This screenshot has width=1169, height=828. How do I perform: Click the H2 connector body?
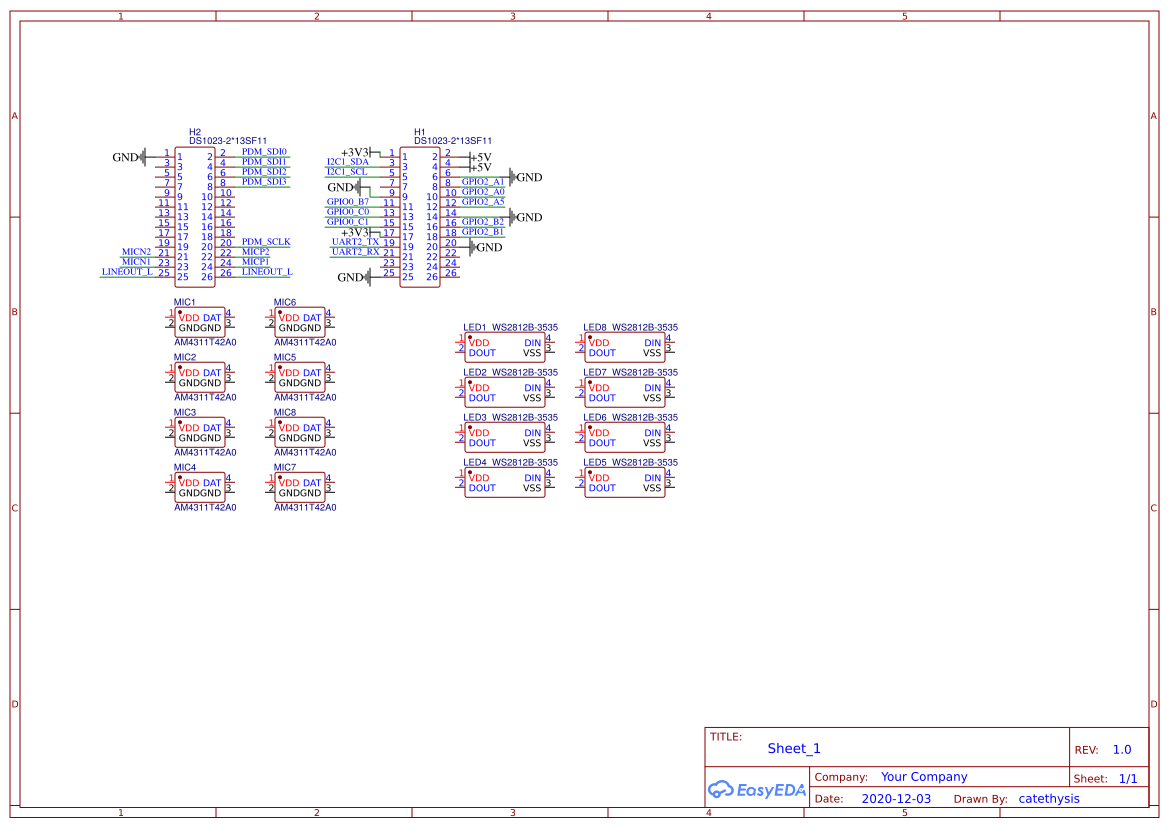[195, 216]
